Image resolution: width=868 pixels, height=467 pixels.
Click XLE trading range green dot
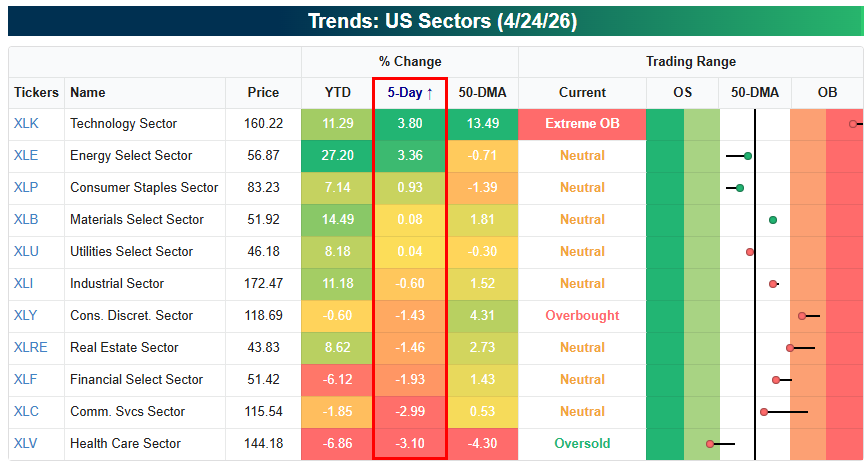748,156
